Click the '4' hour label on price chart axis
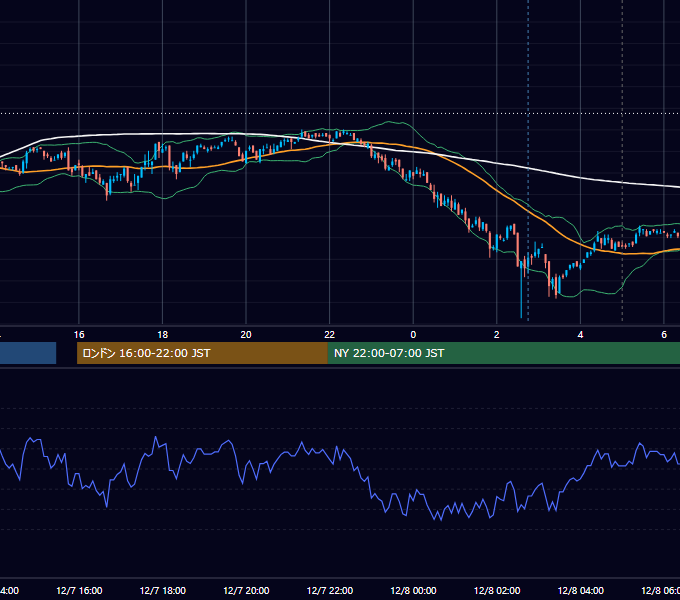The image size is (680, 600). [580, 335]
